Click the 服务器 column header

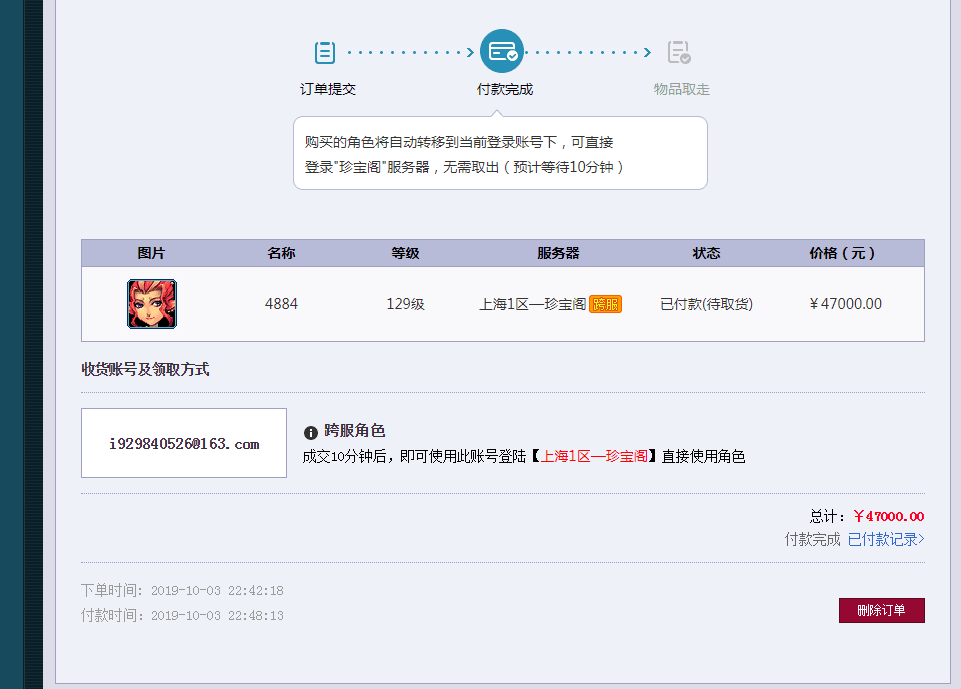558,253
